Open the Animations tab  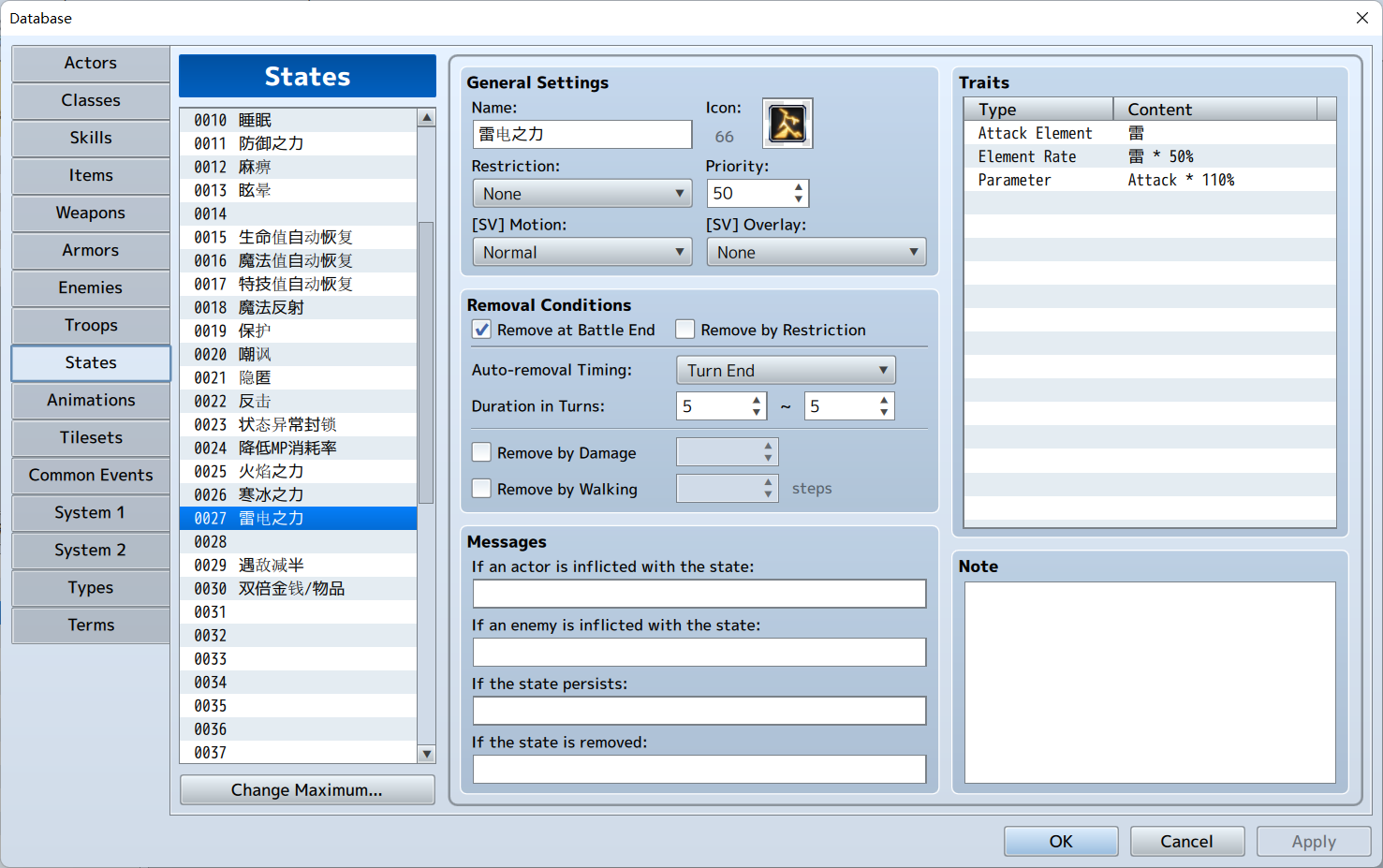point(91,400)
